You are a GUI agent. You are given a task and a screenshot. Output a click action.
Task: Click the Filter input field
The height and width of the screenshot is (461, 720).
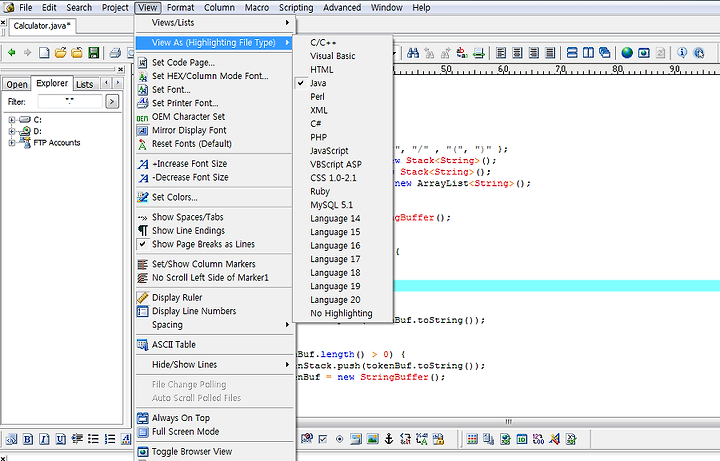pyautogui.click(x=70, y=101)
